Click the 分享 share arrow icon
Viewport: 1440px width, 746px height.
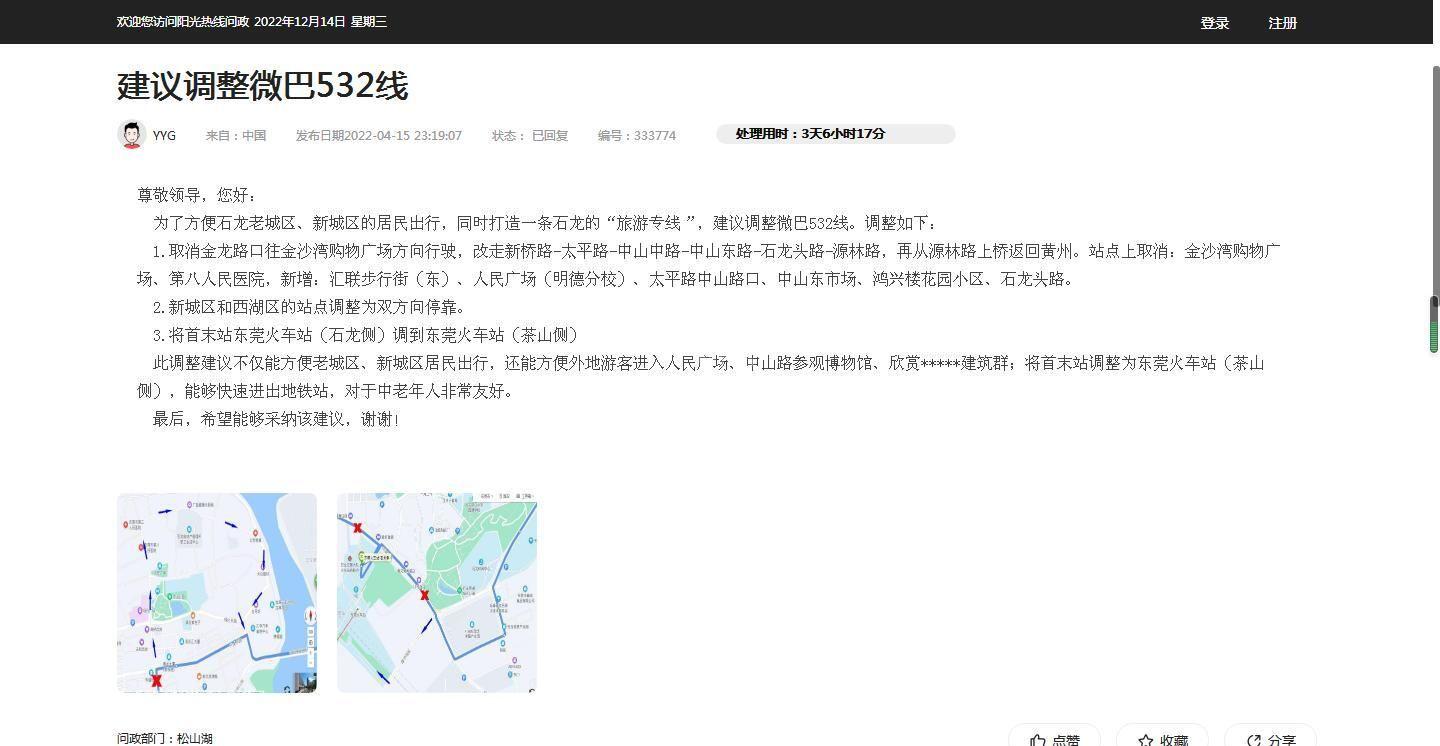tap(1254, 741)
